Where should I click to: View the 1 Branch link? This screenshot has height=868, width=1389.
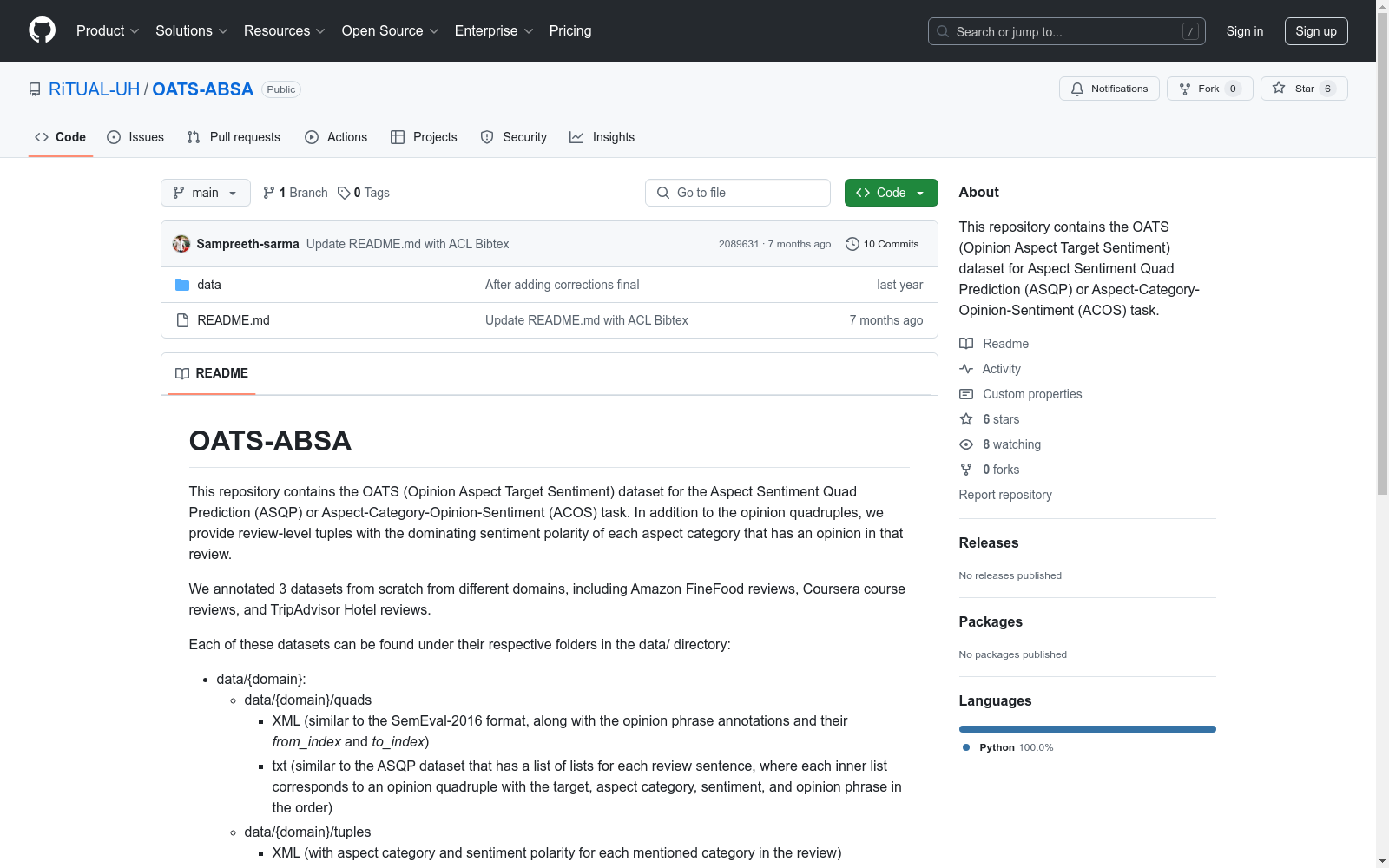click(x=295, y=193)
